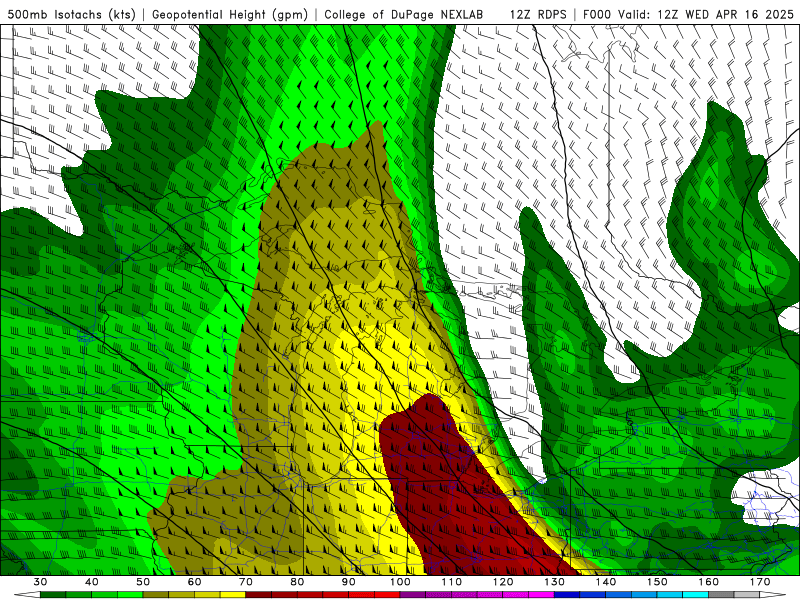Click the '80' label on the color scale
800x600 pixels.
297,582
